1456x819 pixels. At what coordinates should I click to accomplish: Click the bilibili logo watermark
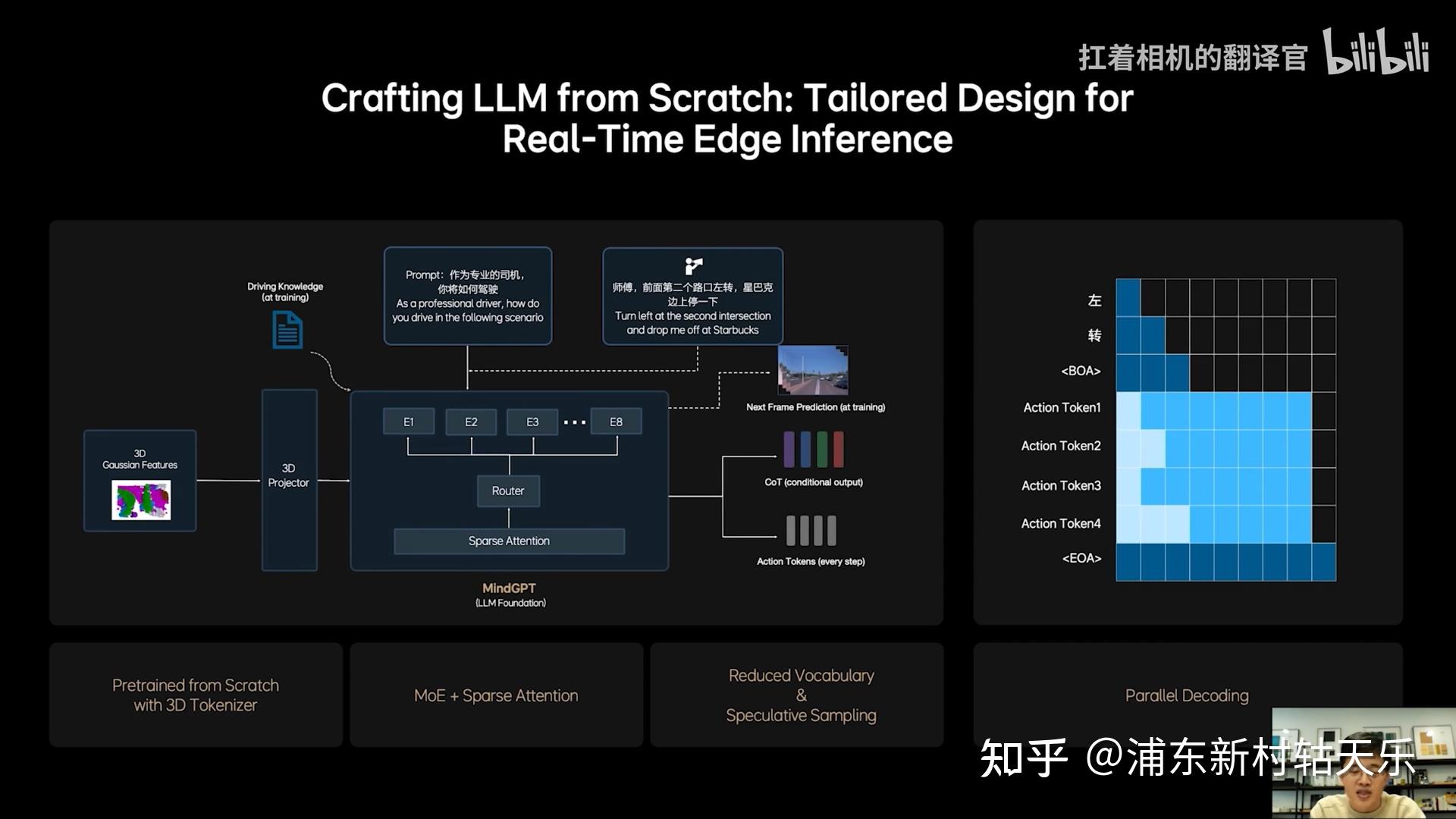(1376, 52)
